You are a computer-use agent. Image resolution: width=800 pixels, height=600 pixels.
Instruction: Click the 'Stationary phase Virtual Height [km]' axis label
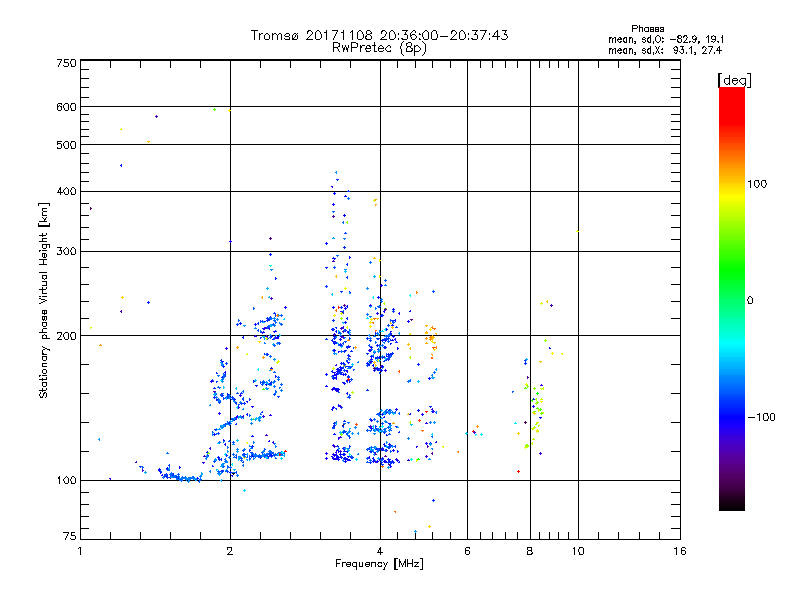click(x=44, y=300)
